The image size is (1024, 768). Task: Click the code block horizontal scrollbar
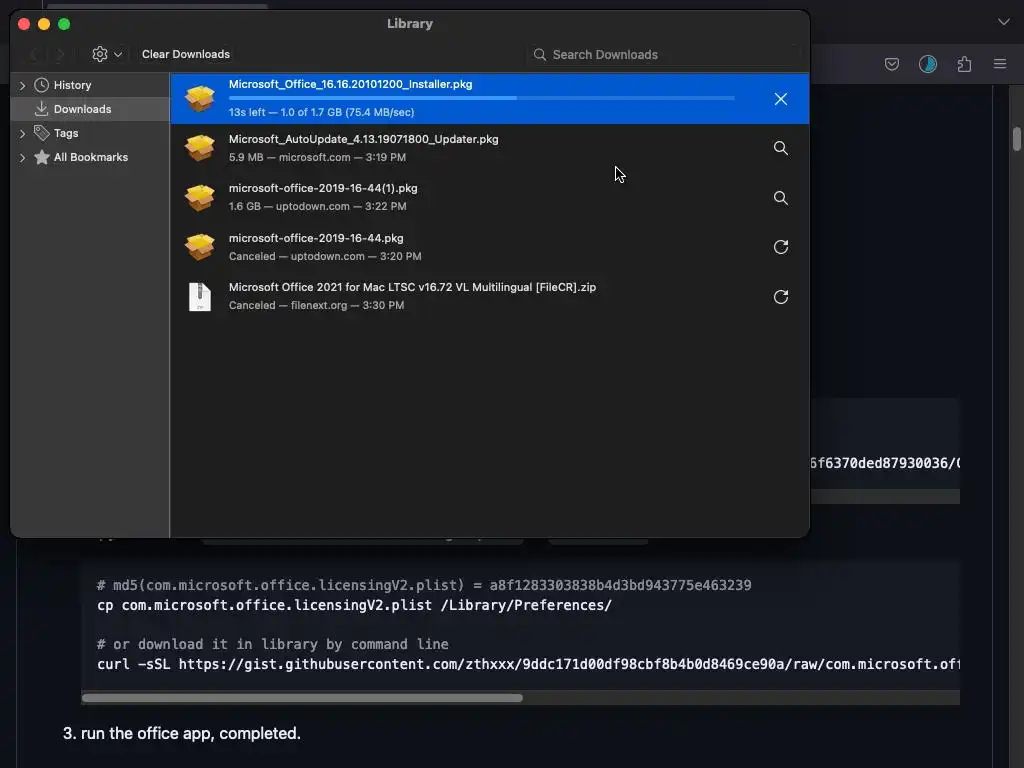coord(302,697)
